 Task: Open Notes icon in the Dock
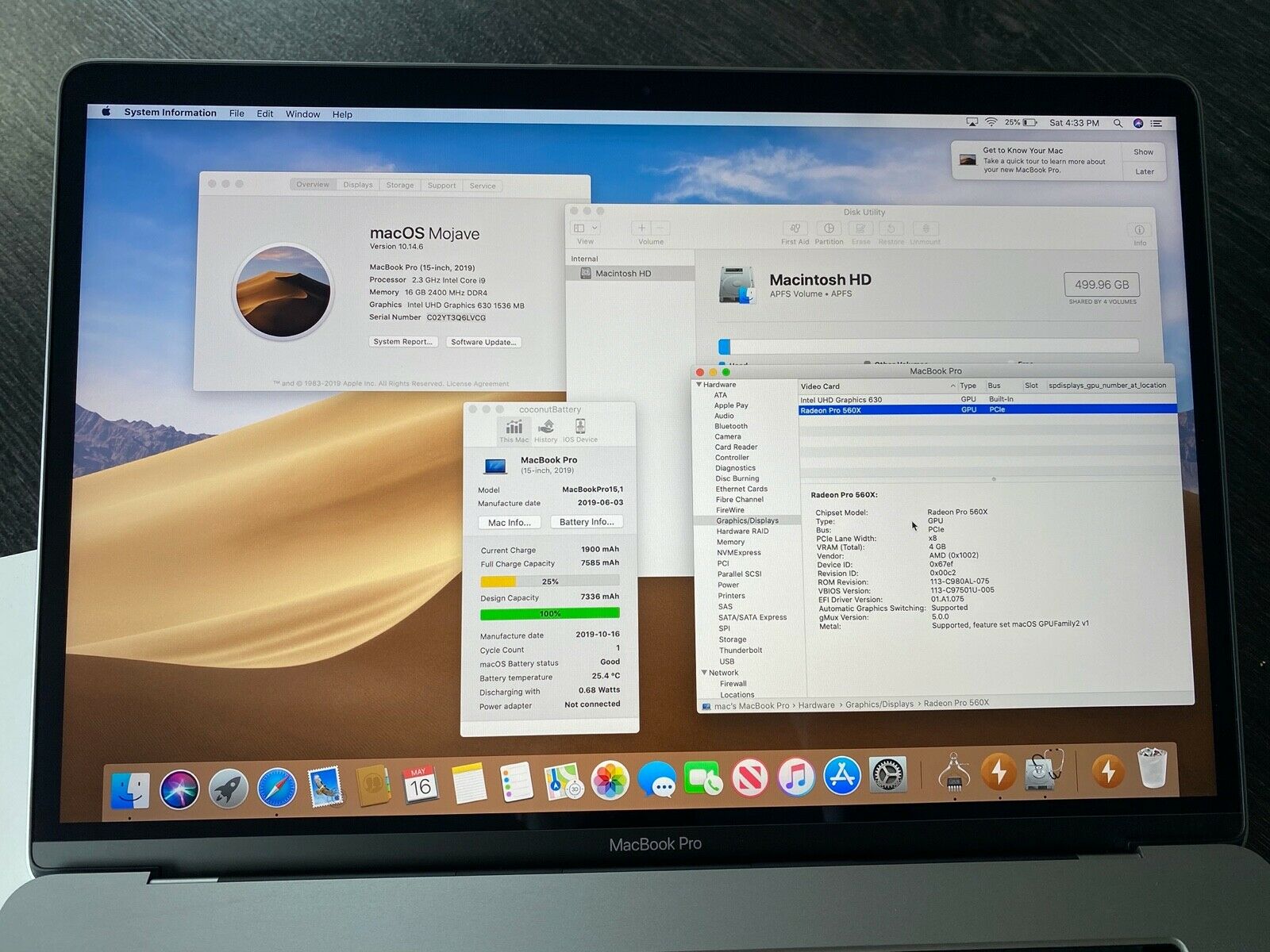point(469,784)
